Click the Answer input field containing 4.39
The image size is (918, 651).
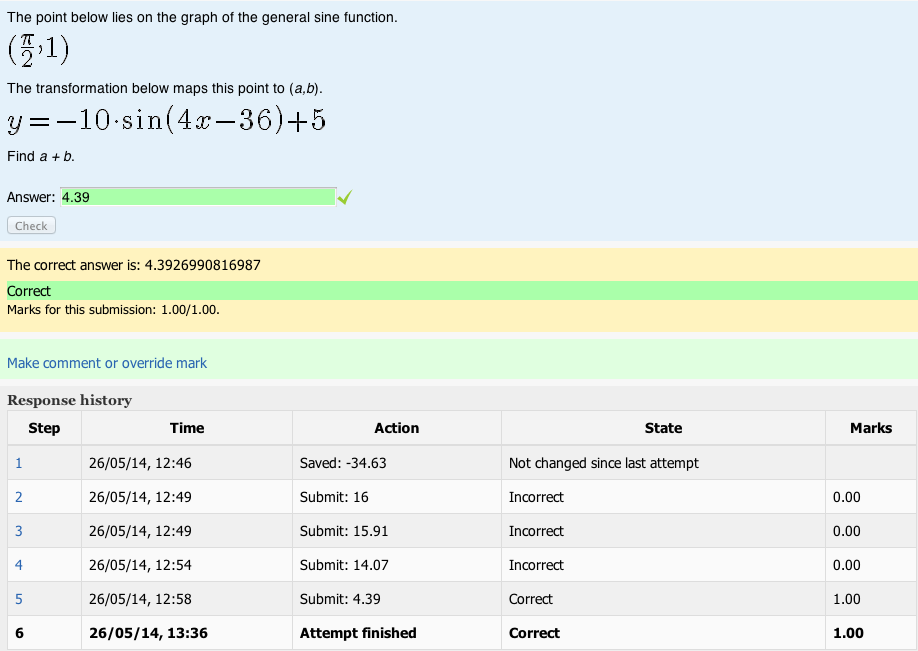198,197
